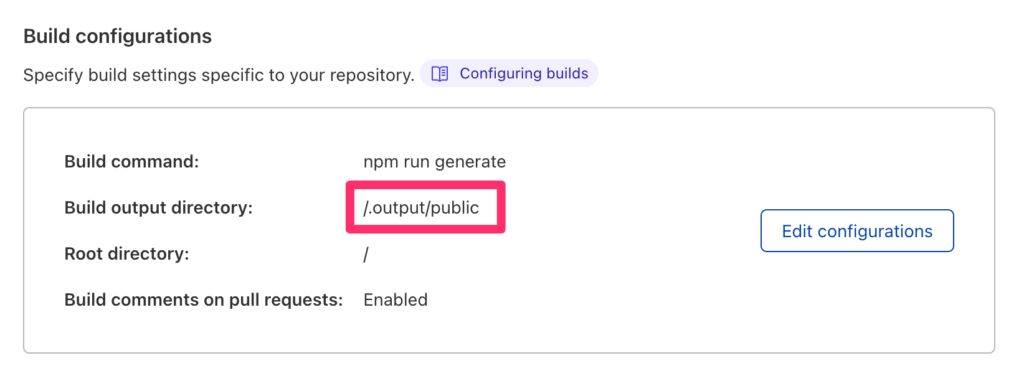Viewport: 1024px width, 386px height.
Task: Click the Build command label
Action: pos(131,161)
